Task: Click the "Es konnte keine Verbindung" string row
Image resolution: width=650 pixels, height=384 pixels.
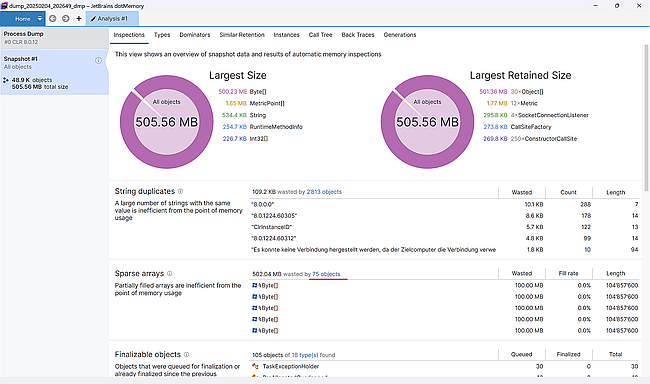Action: tap(445, 250)
